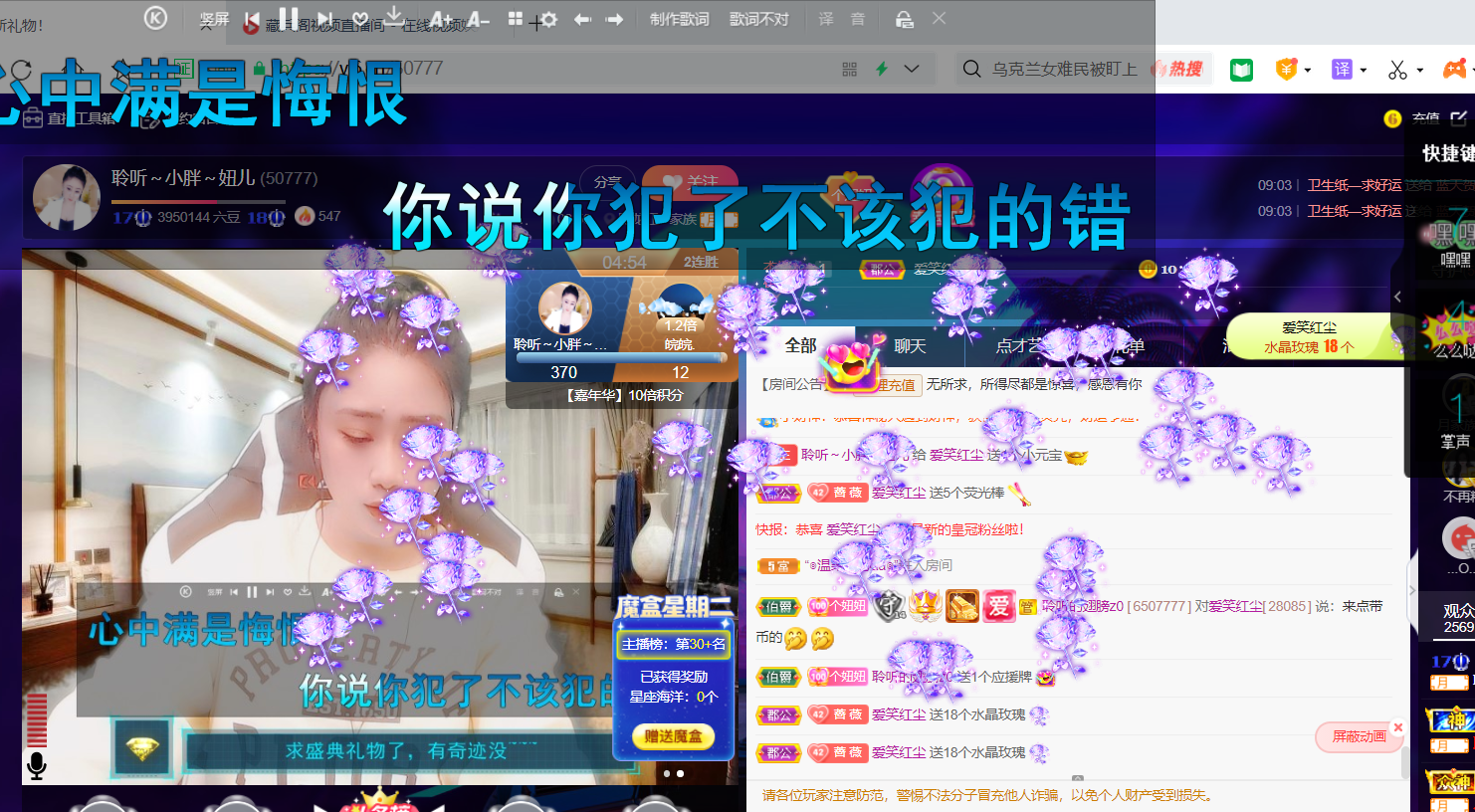The image size is (1475, 812).
Task: Open the green reading-mode book icon
Action: click(x=1241, y=70)
